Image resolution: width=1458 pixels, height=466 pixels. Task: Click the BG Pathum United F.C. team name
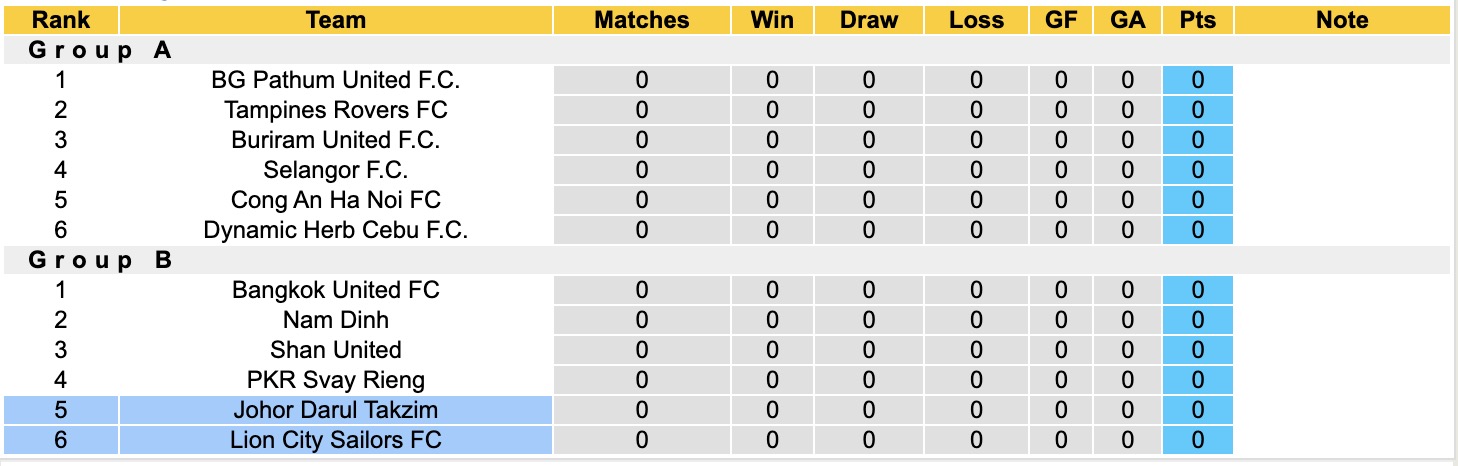[335, 80]
